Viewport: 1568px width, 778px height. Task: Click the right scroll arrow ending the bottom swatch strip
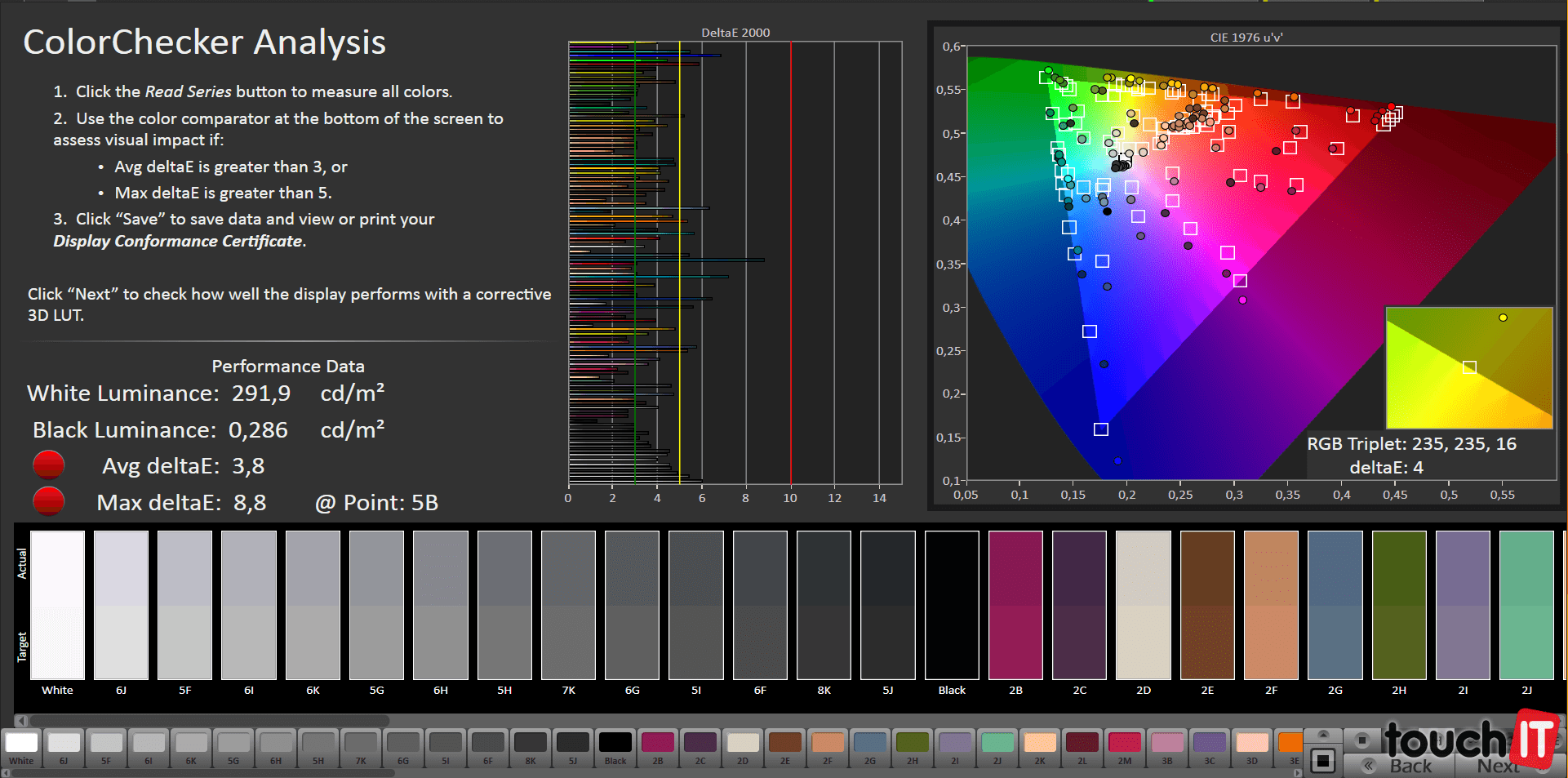pyautogui.click(x=1299, y=772)
